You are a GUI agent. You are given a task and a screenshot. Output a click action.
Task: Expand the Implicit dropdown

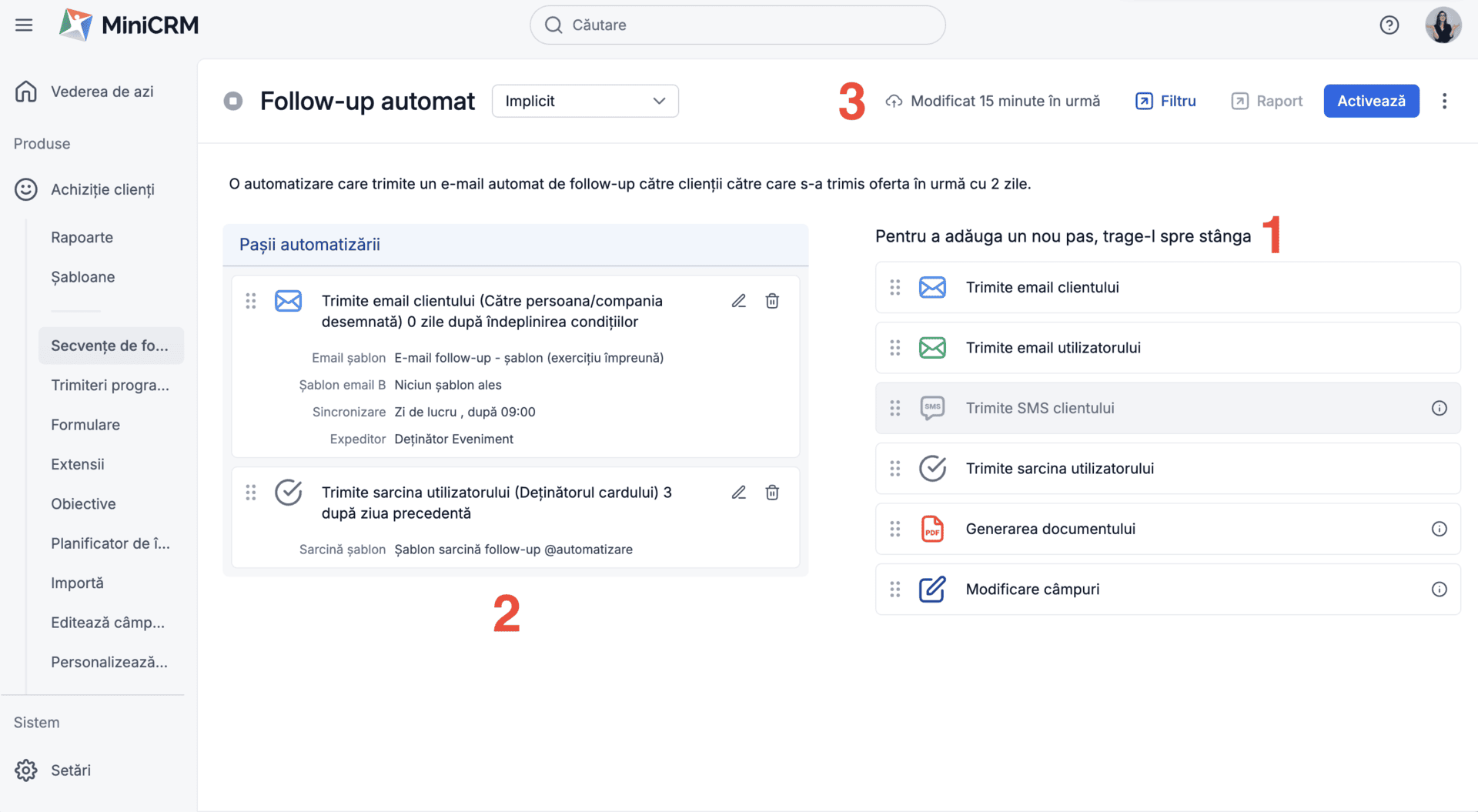(585, 101)
